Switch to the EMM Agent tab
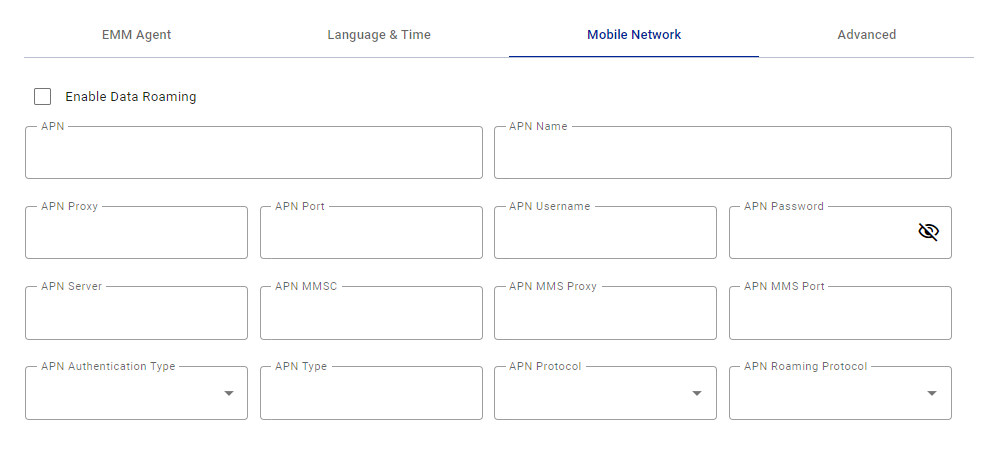 pos(136,35)
